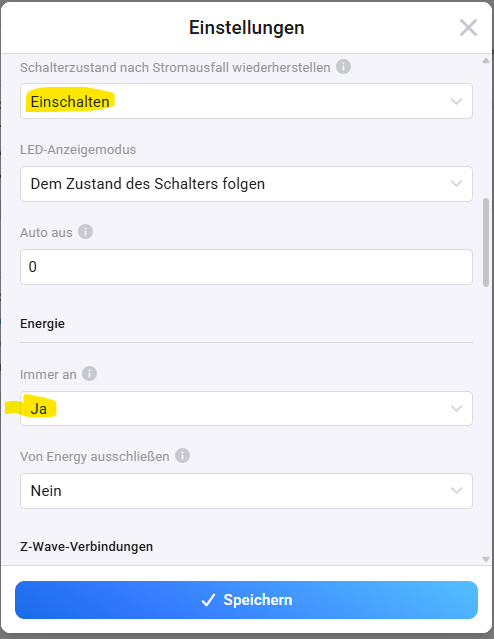Screen dimensions: 494x639
Task: Click info icon next to Auto aus
Action: click(85, 231)
